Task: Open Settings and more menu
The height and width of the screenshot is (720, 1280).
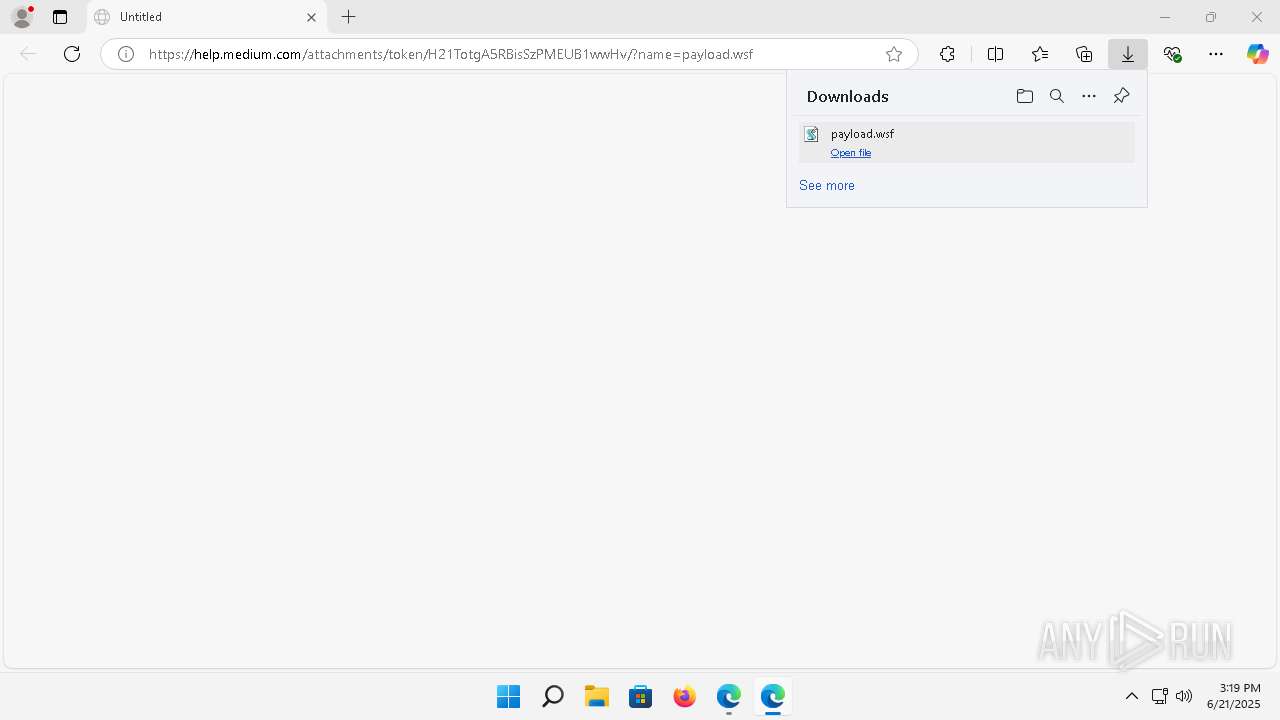Action: point(1216,54)
